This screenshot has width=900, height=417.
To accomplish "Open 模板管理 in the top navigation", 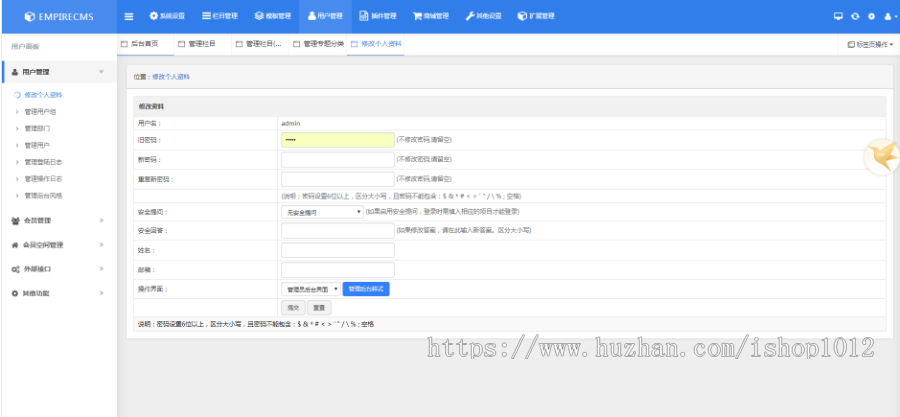I will tap(273, 16).
